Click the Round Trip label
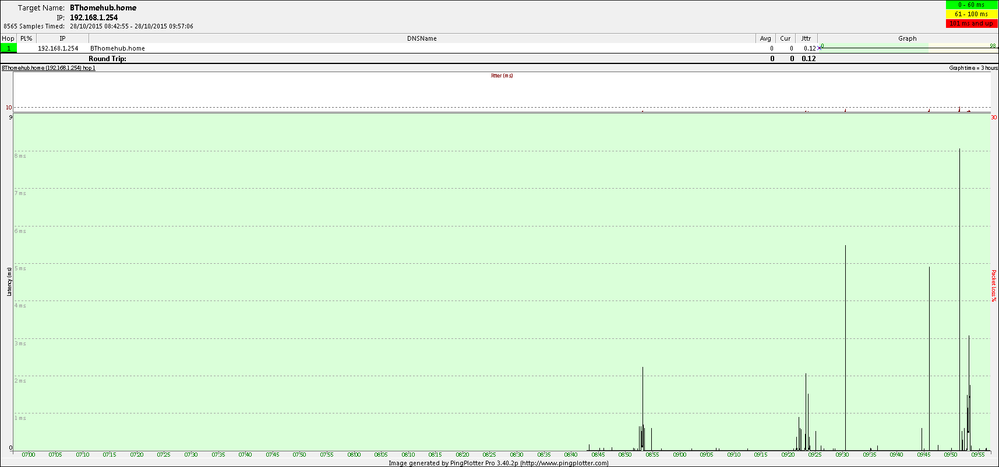 tap(107, 59)
